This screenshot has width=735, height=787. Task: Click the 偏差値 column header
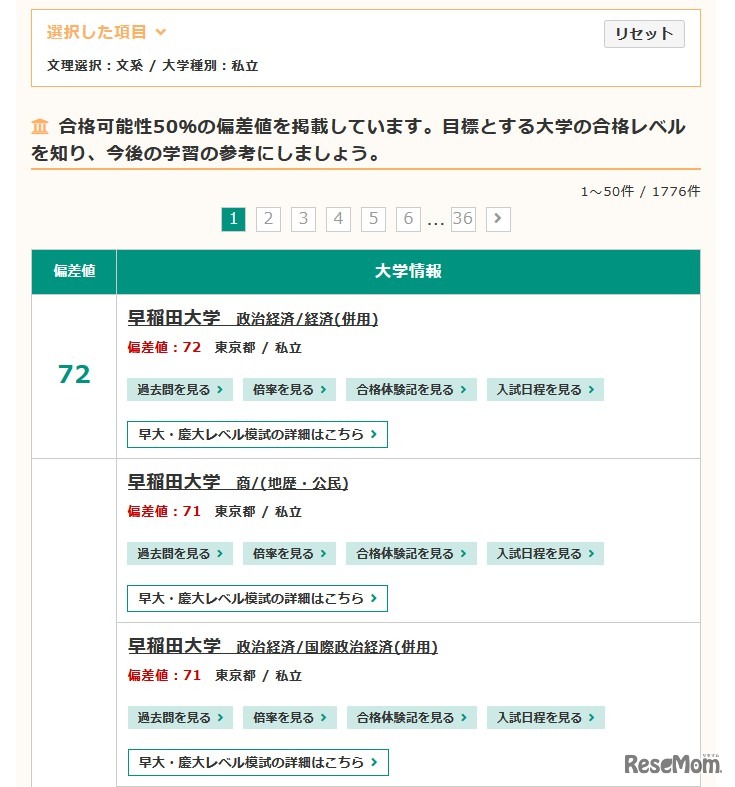tap(74, 272)
